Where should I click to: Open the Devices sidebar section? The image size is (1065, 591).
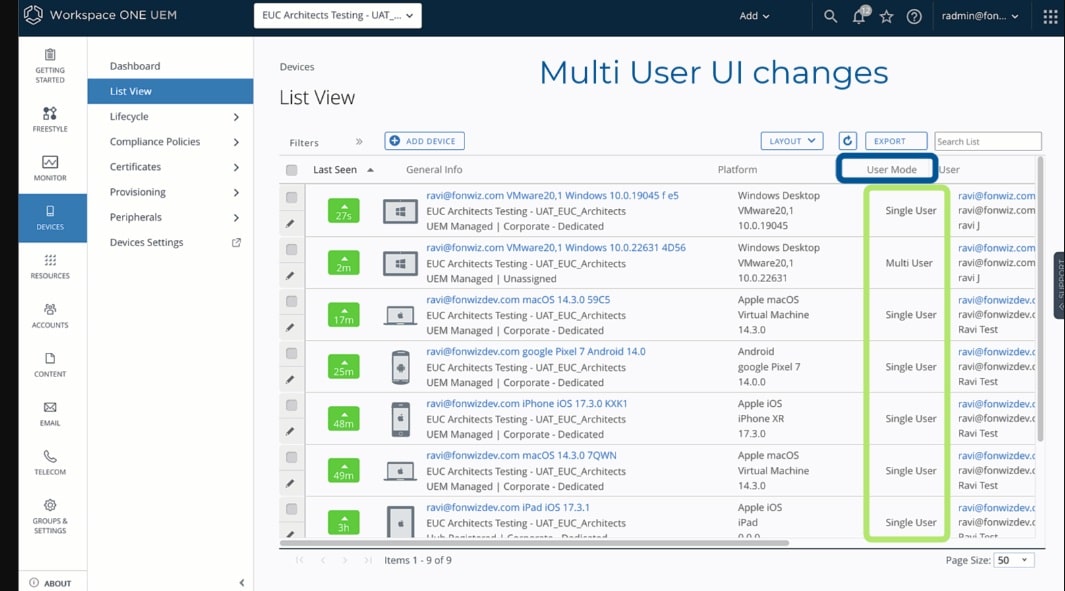[x=52, y=217]
